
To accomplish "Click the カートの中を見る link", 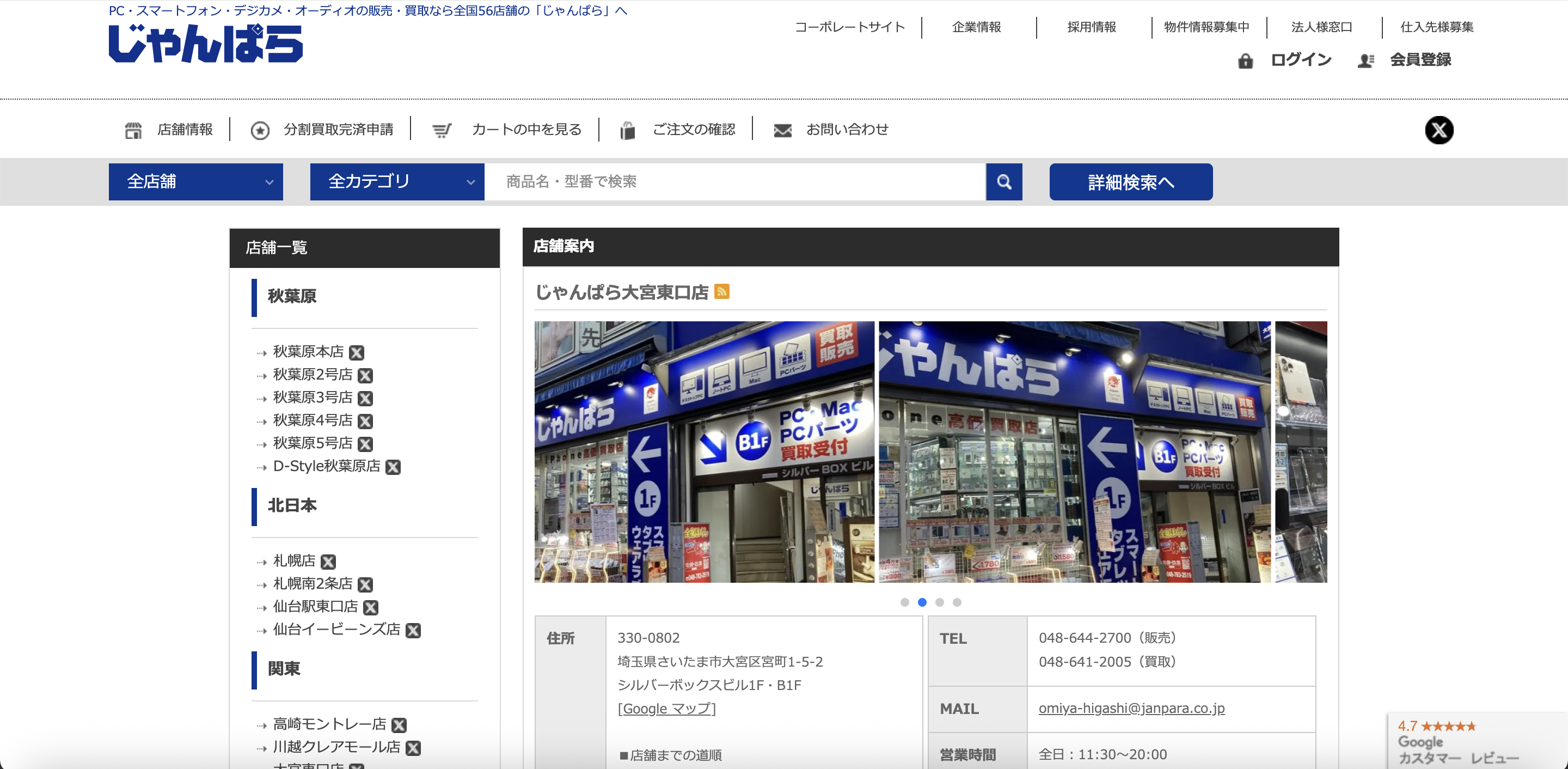I will [x=526, y=130].
